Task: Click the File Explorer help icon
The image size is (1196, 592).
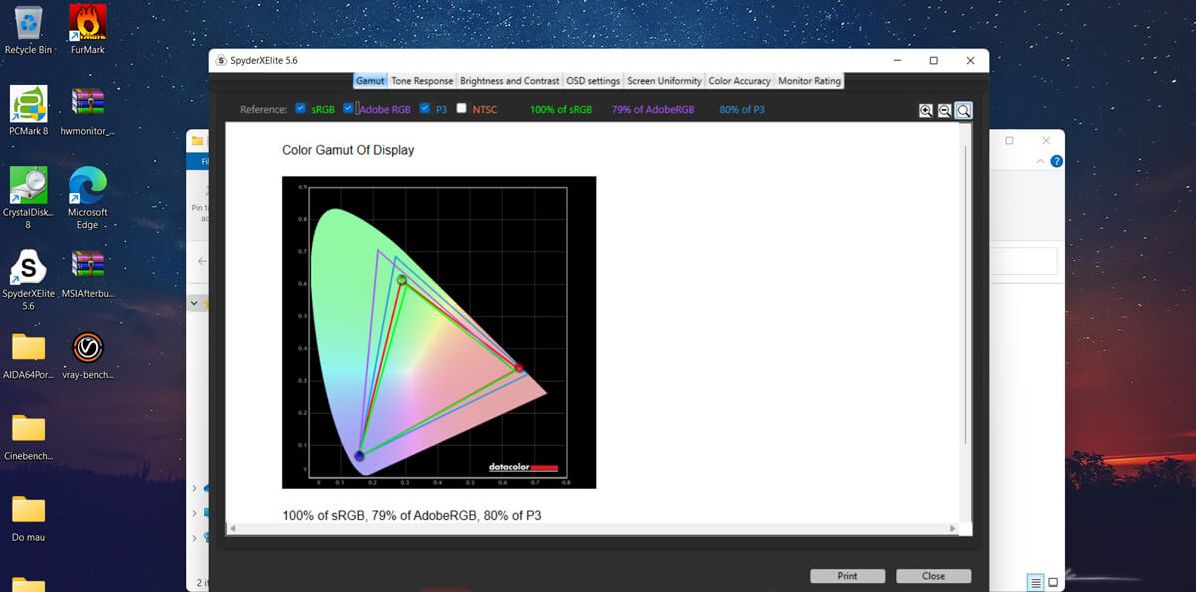Action: pyautogui.click(x=1056, y=161)
